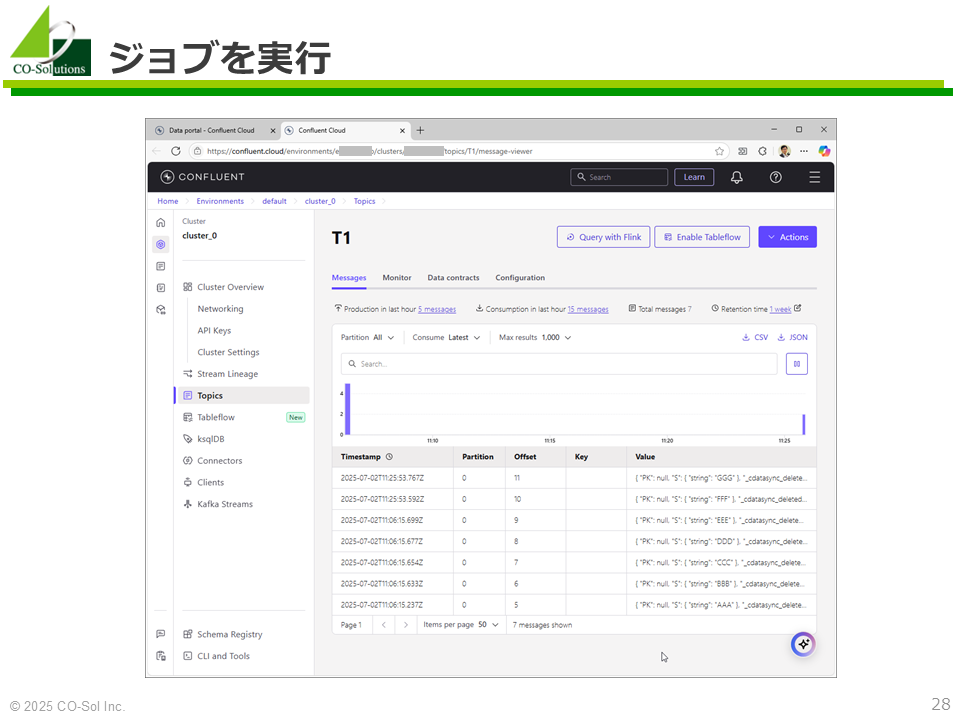Open the browser profile avatar
Viewport: 960px width, 720px height.
tap(784, 151)
